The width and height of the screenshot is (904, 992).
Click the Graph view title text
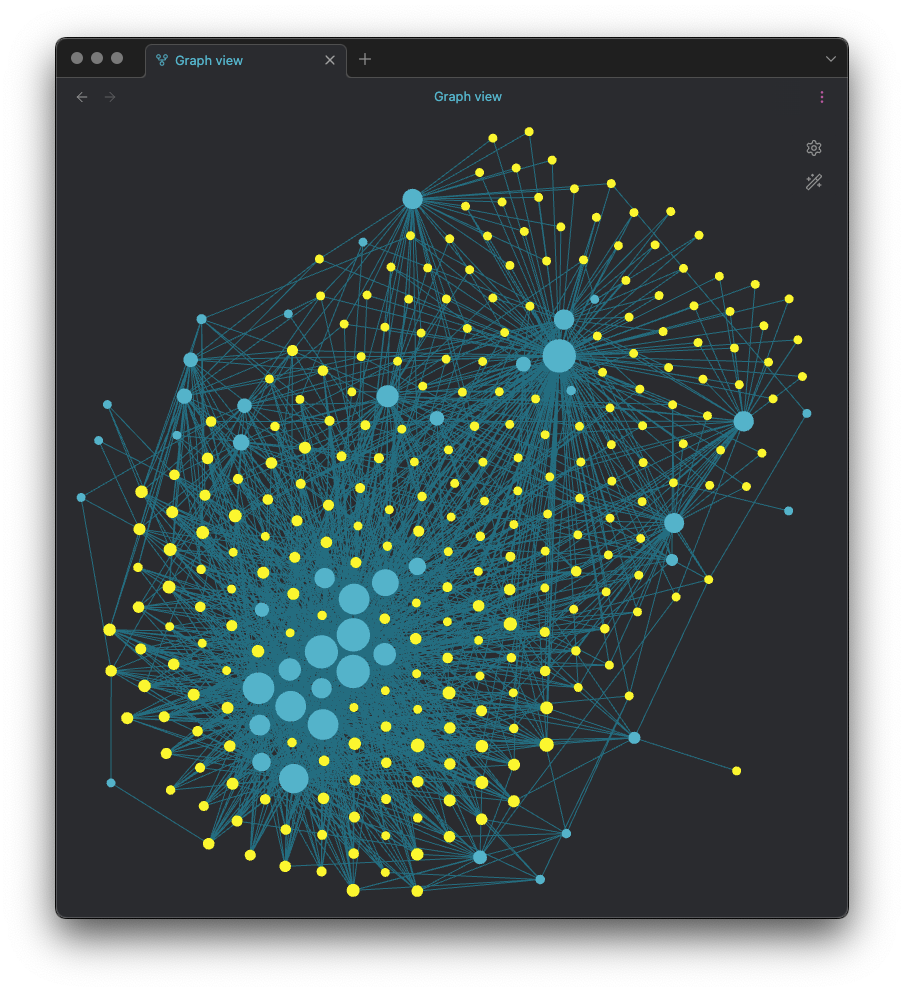pos(468,96)
